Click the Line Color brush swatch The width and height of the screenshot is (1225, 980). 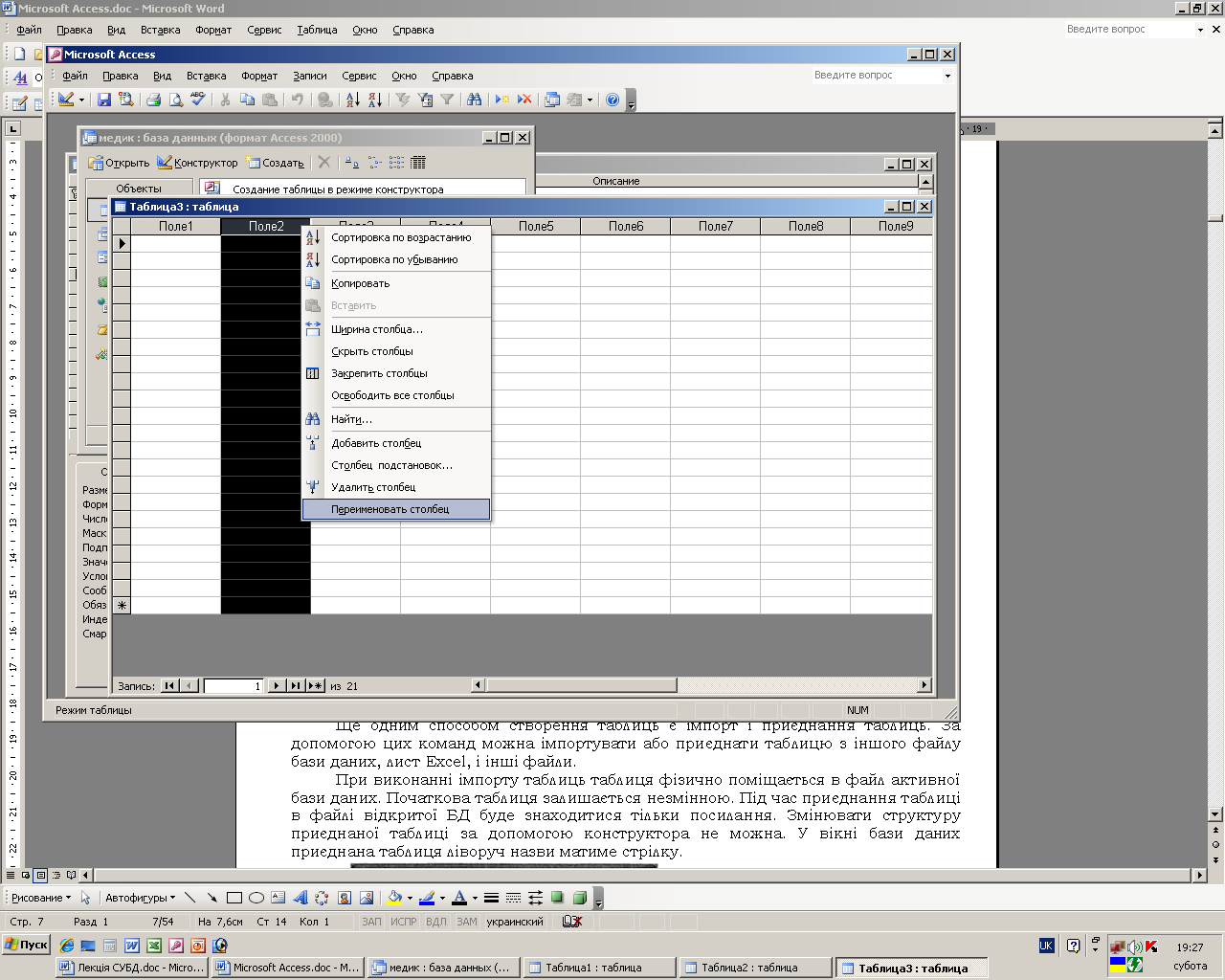click(x=427, y=898)
